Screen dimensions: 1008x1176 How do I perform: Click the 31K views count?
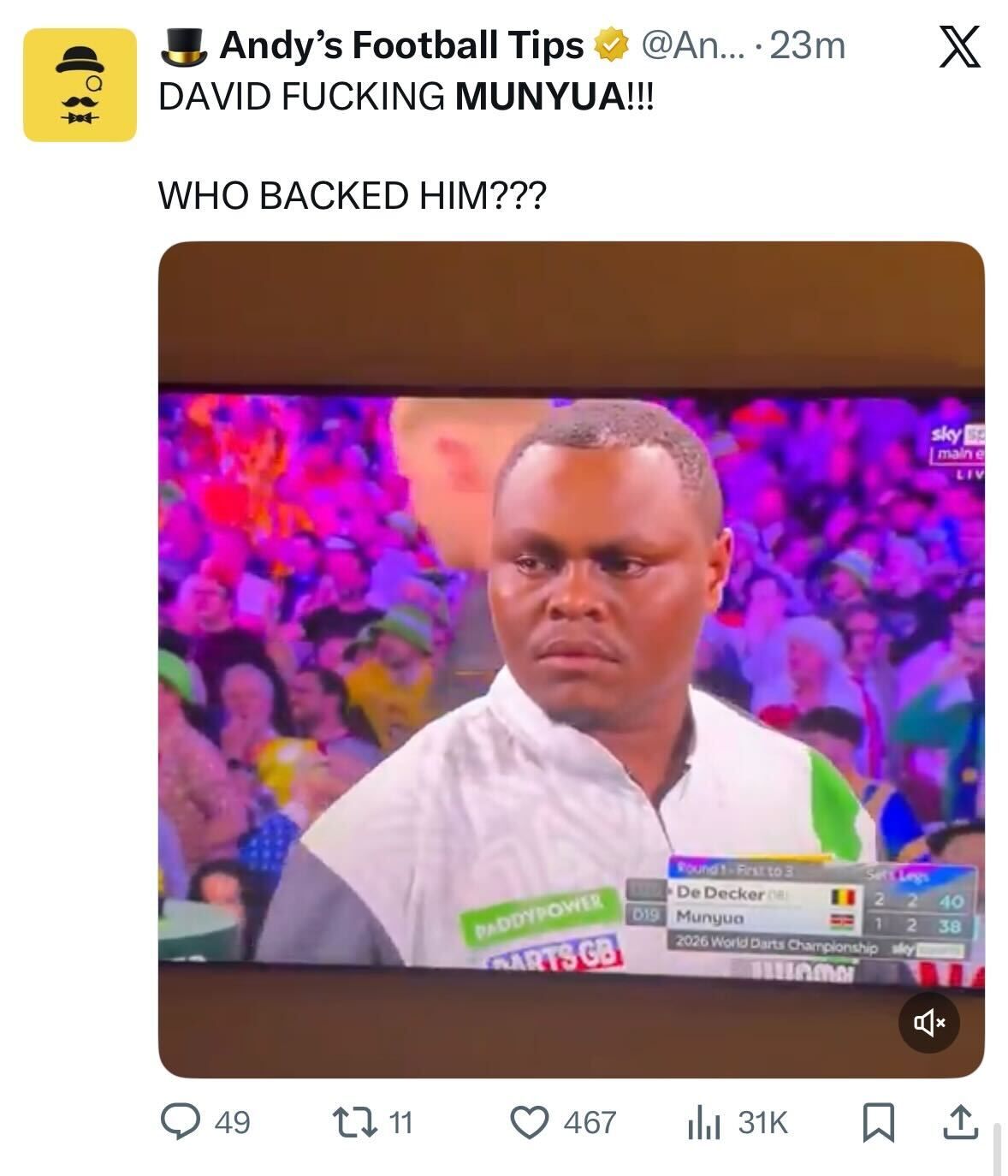[x=762, y=1122]
